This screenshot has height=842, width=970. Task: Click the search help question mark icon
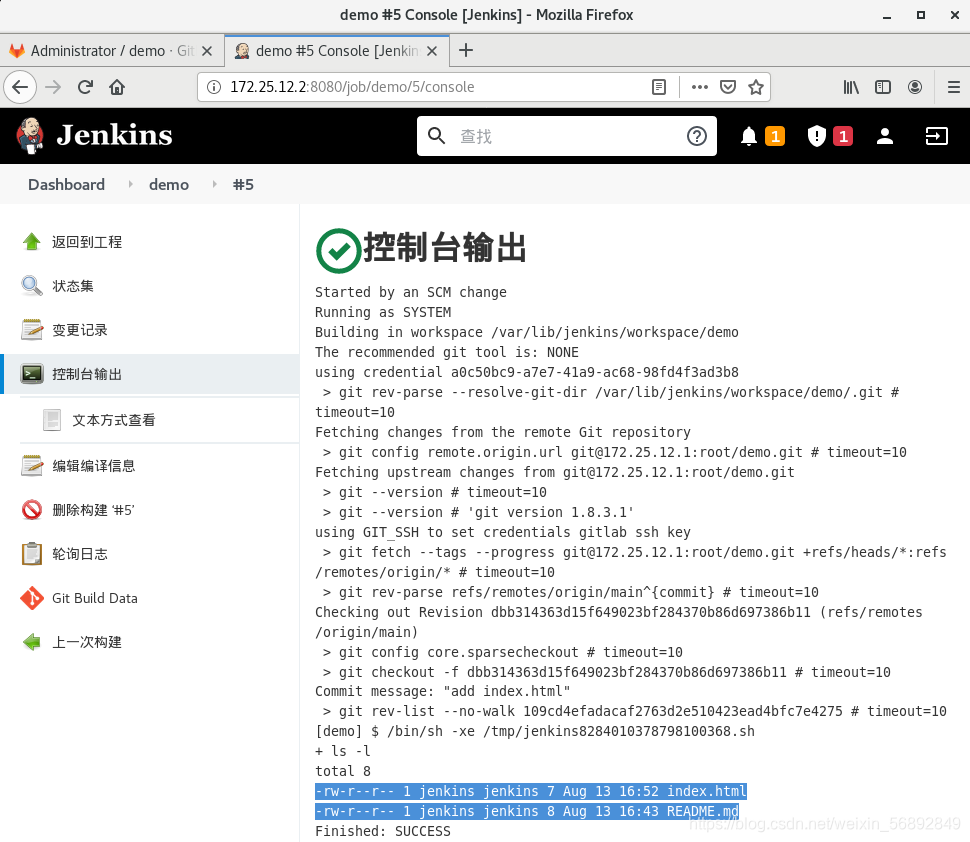coord(697,136)
